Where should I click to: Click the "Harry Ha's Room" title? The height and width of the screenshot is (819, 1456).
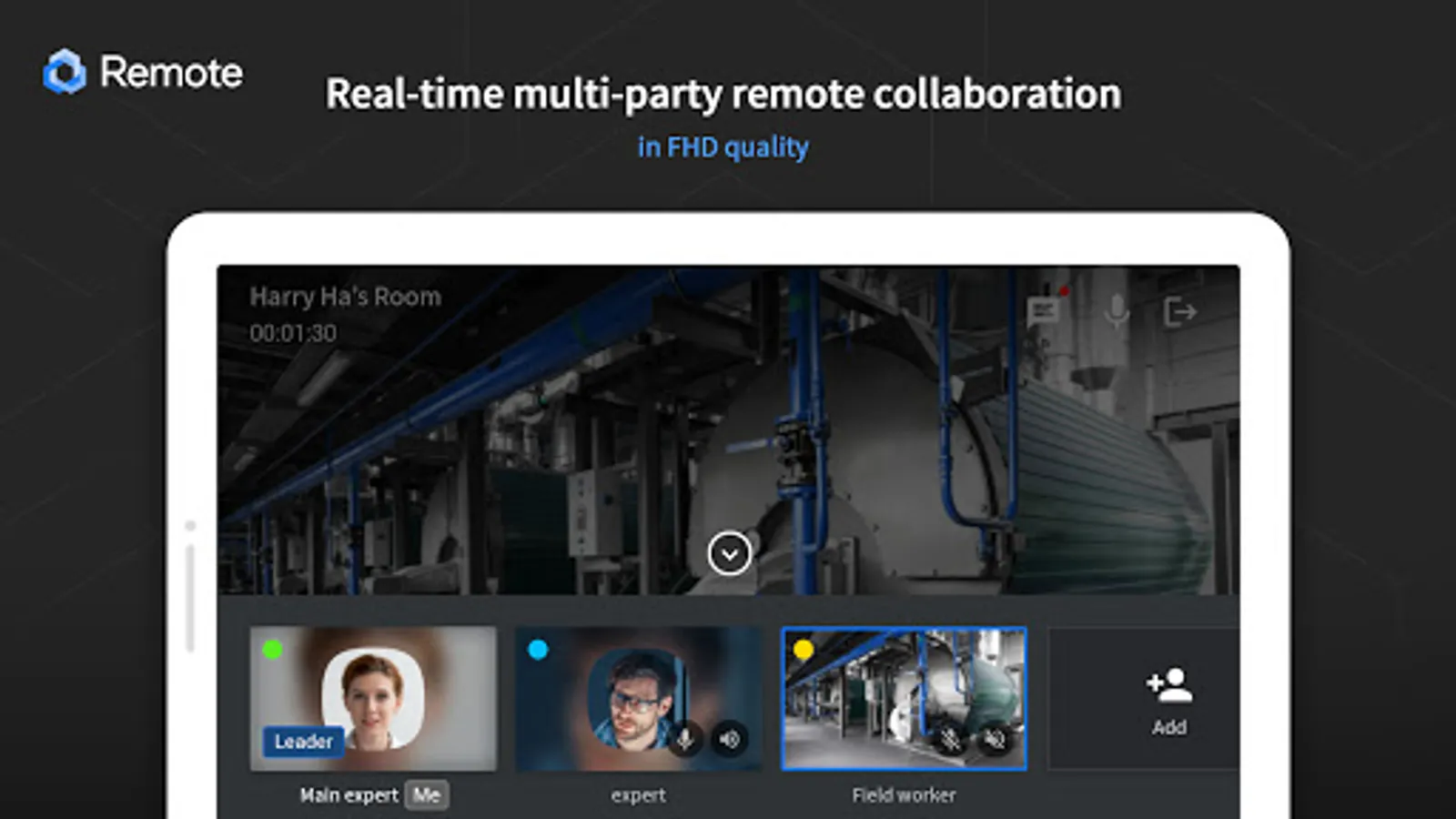346,297
